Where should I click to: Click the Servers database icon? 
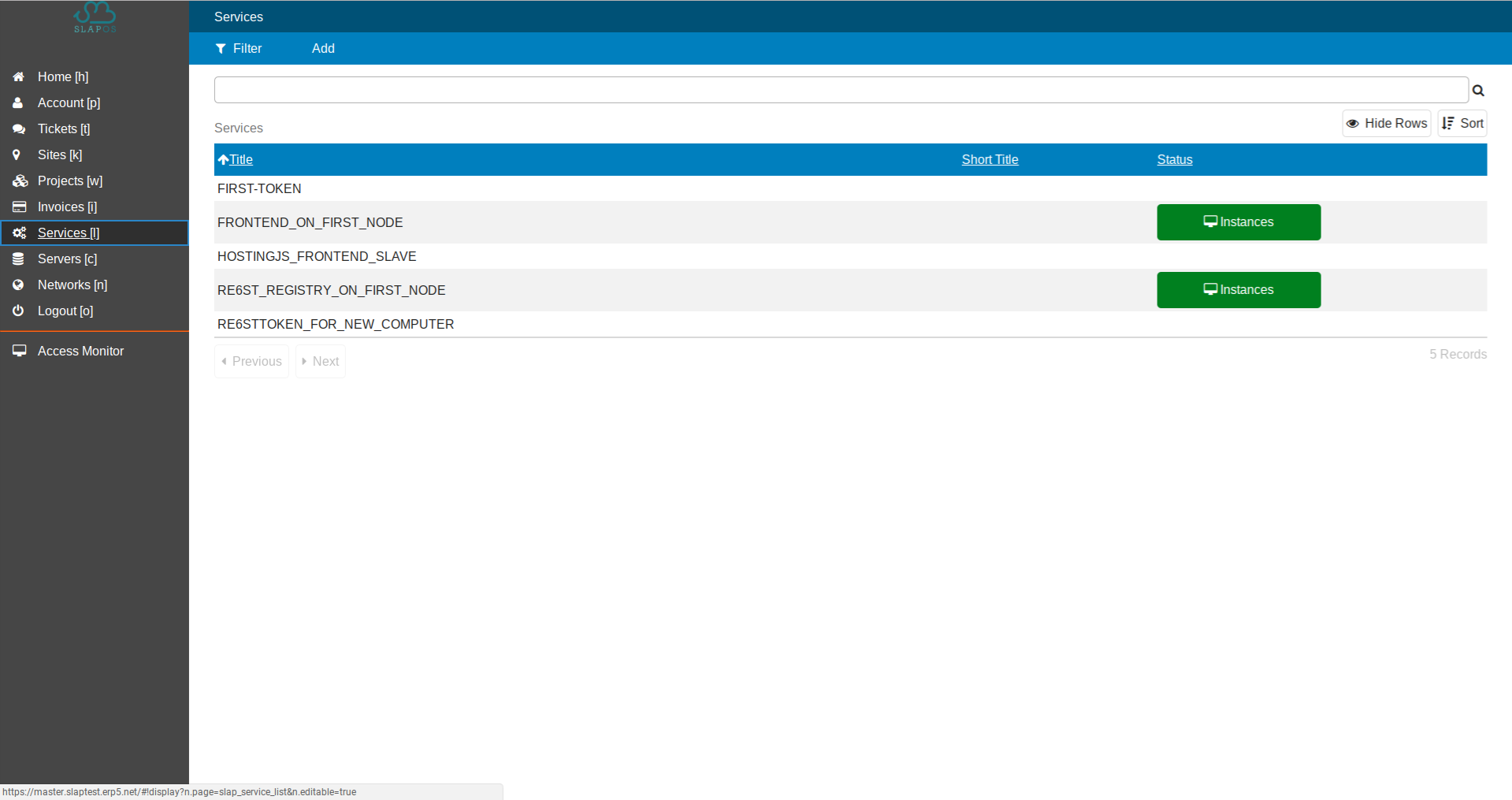tap(18, 259)
